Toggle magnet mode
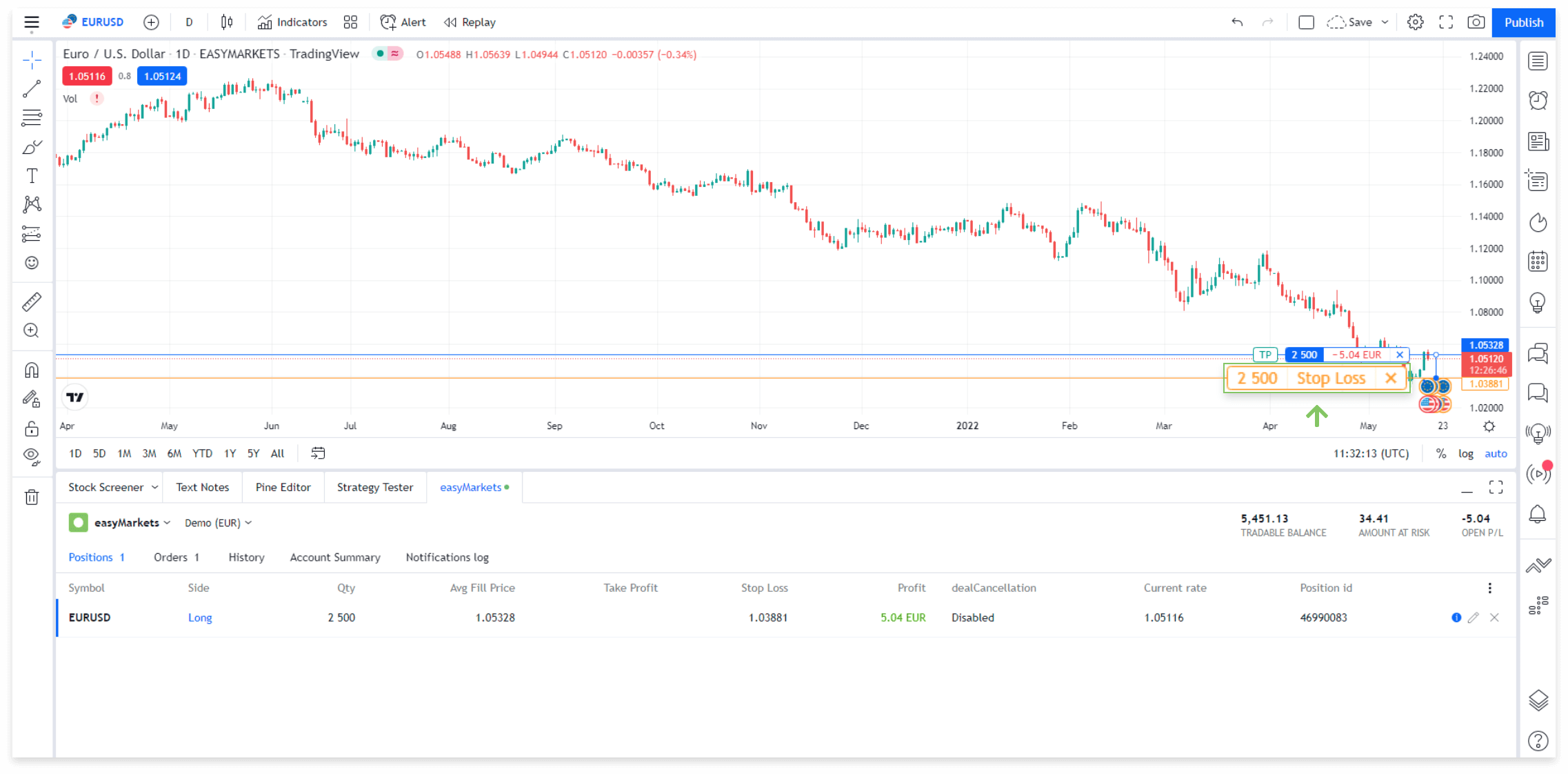 32,370
